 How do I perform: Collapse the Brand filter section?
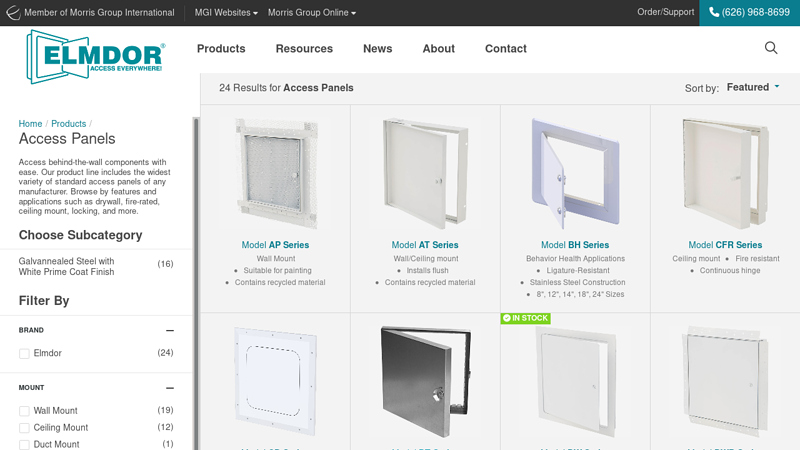pyautogui.click(x=170, y=331)
